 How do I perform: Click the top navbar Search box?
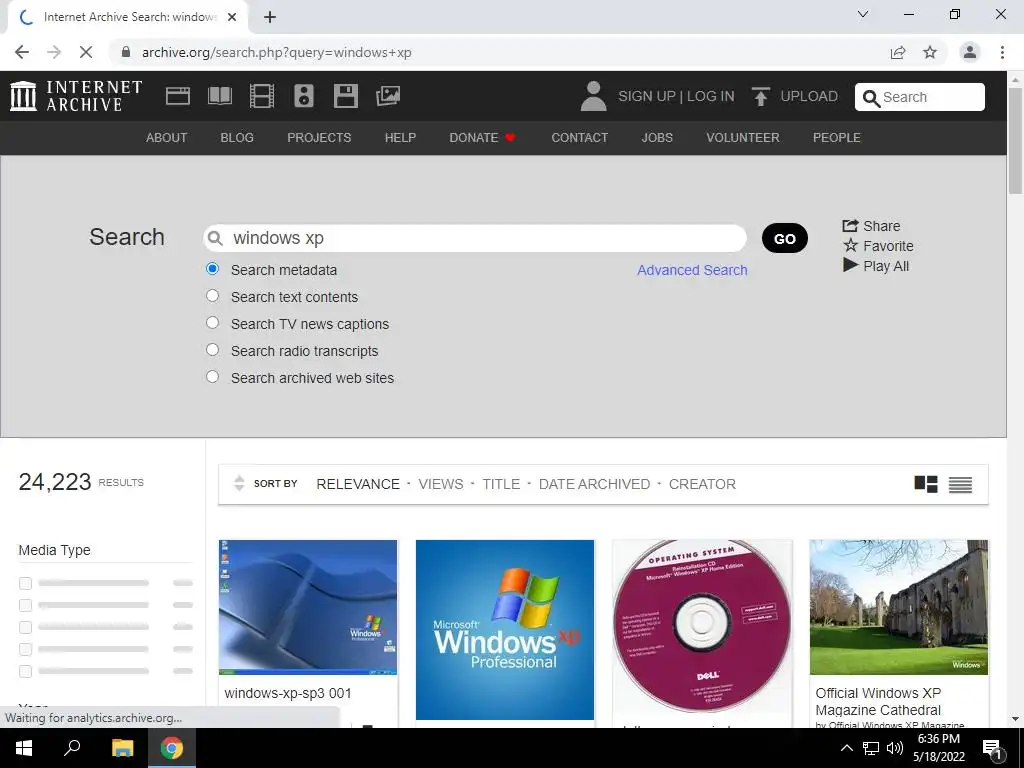coord(920,97)
